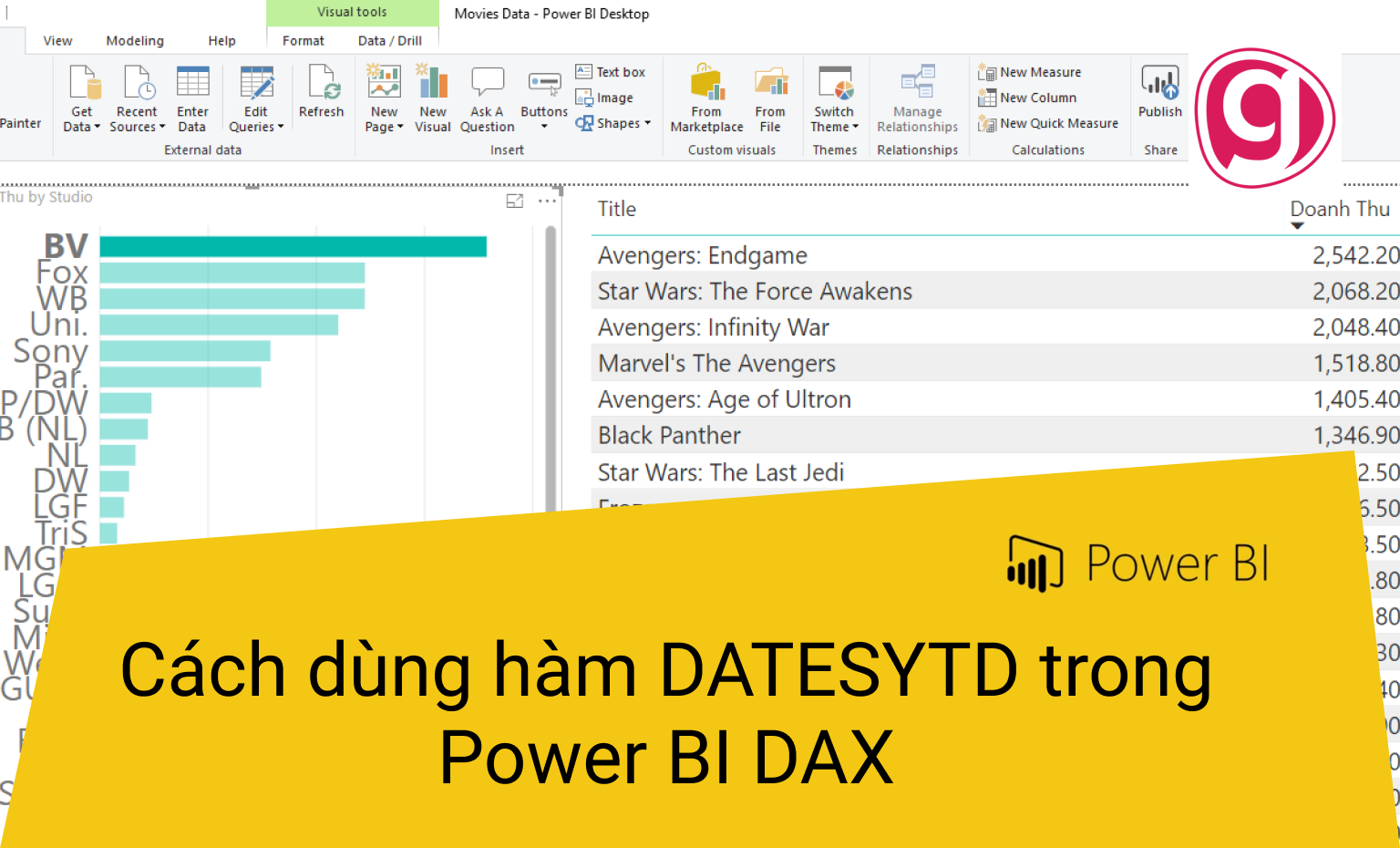The width and height of the screenshot is (1400, 848).
Task: Click the Enter Data table icon
Action: pos(192,82)
